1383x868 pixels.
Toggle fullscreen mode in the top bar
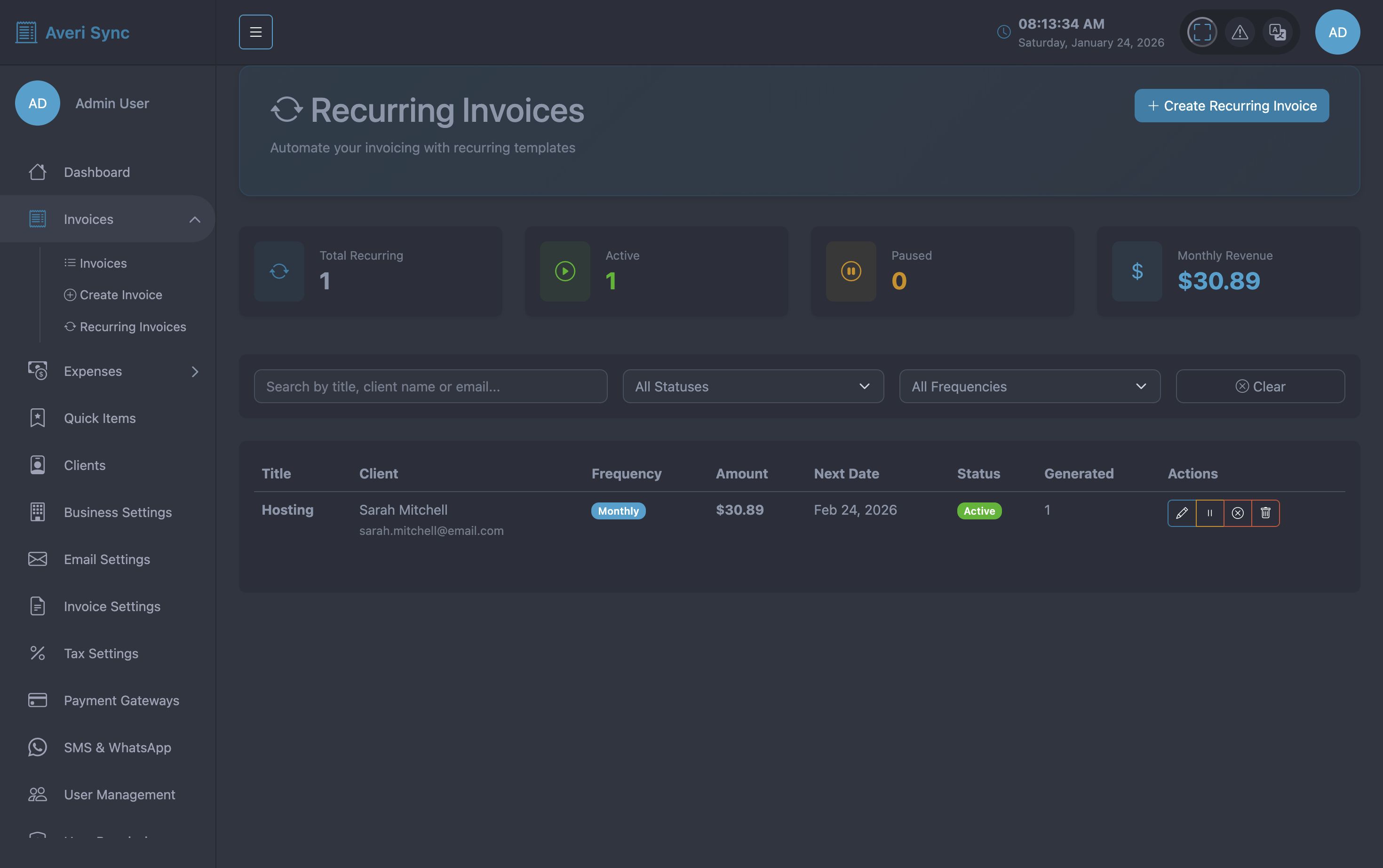tap(1202, 32)
